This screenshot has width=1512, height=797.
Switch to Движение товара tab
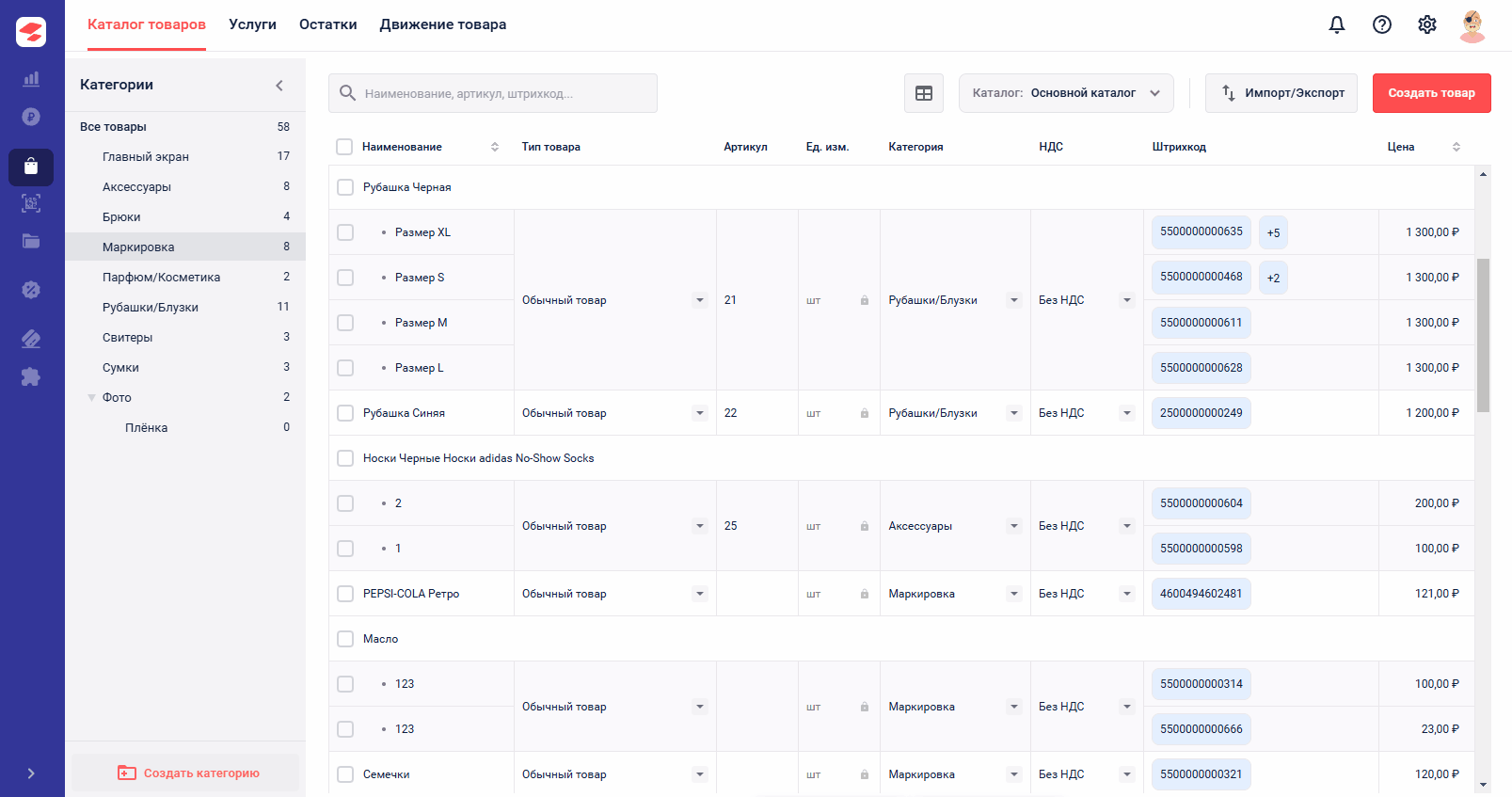pos(443,24)
